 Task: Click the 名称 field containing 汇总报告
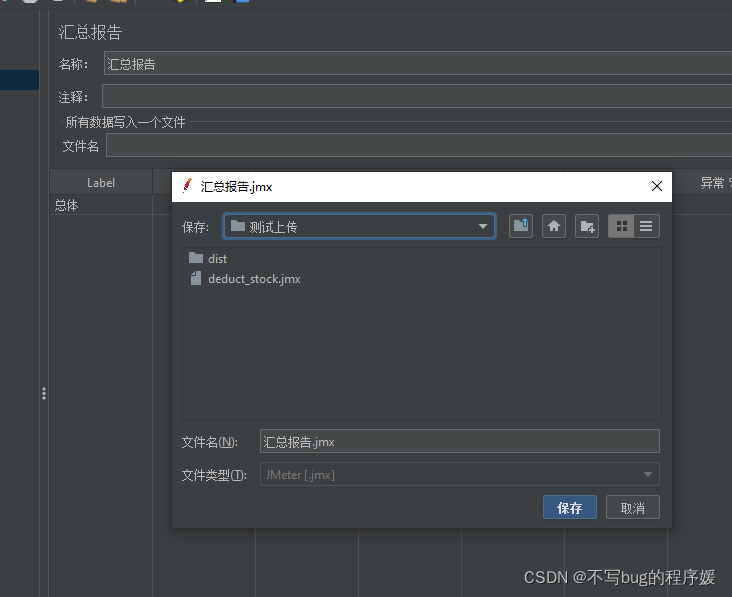point(418,63)
